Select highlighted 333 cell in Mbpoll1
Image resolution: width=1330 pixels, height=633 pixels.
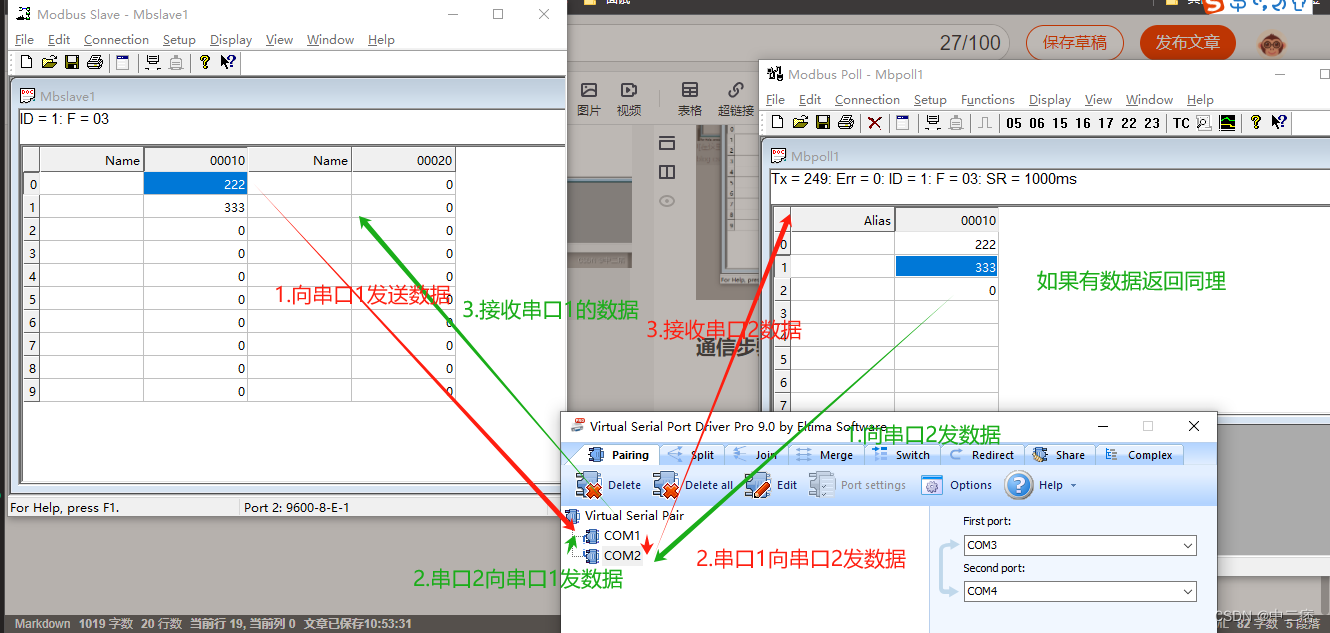click(x=946, y=267)
